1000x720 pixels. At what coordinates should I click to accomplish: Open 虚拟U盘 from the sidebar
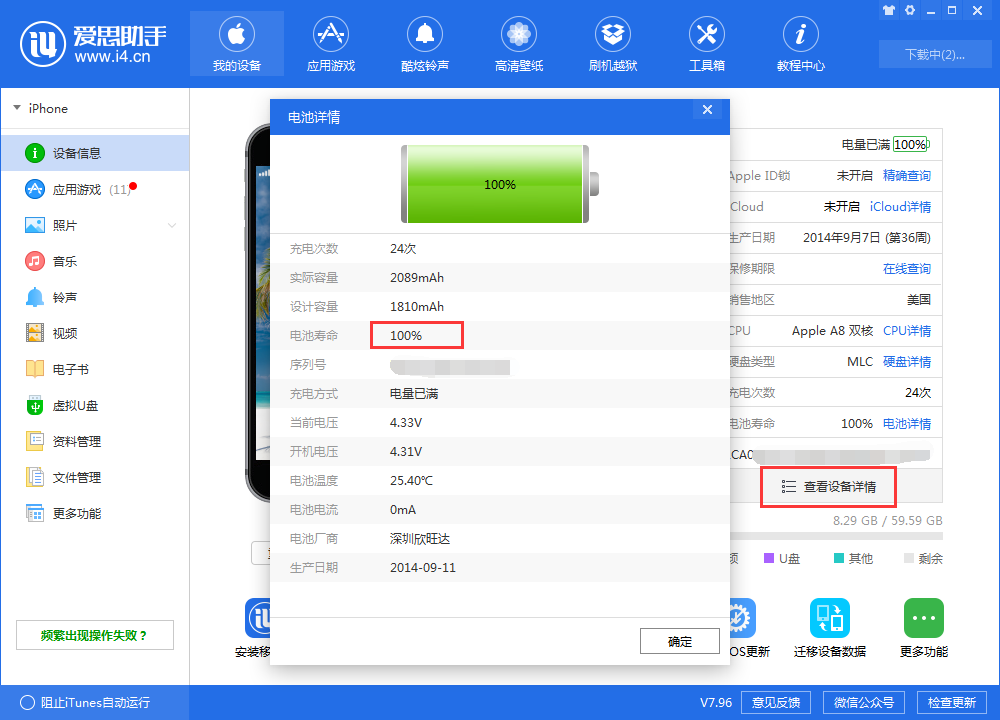click(65, 405)
